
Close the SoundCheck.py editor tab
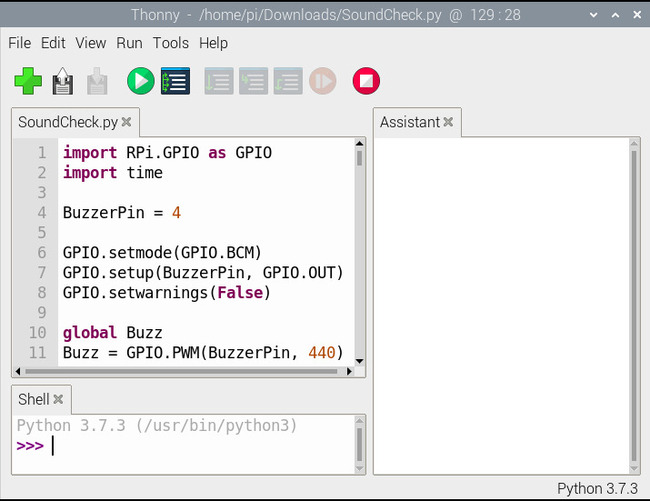click(126, 122)
